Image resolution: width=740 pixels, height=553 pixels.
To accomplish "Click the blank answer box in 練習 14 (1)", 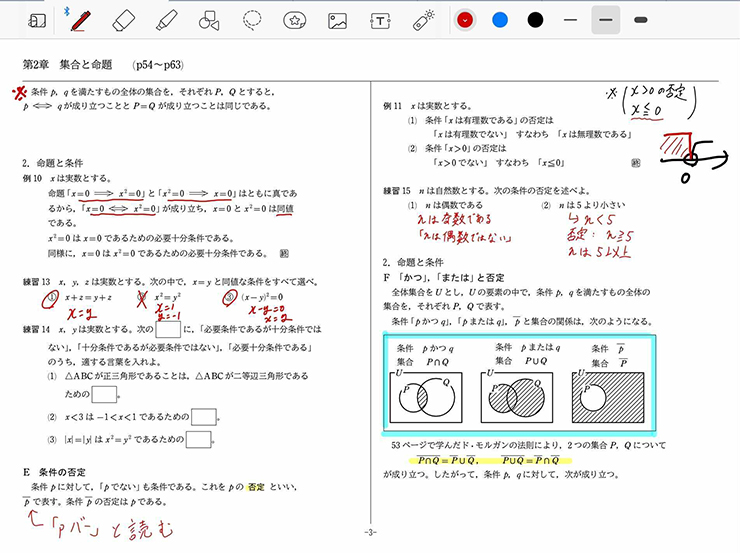I will click(x=104, y=394).
